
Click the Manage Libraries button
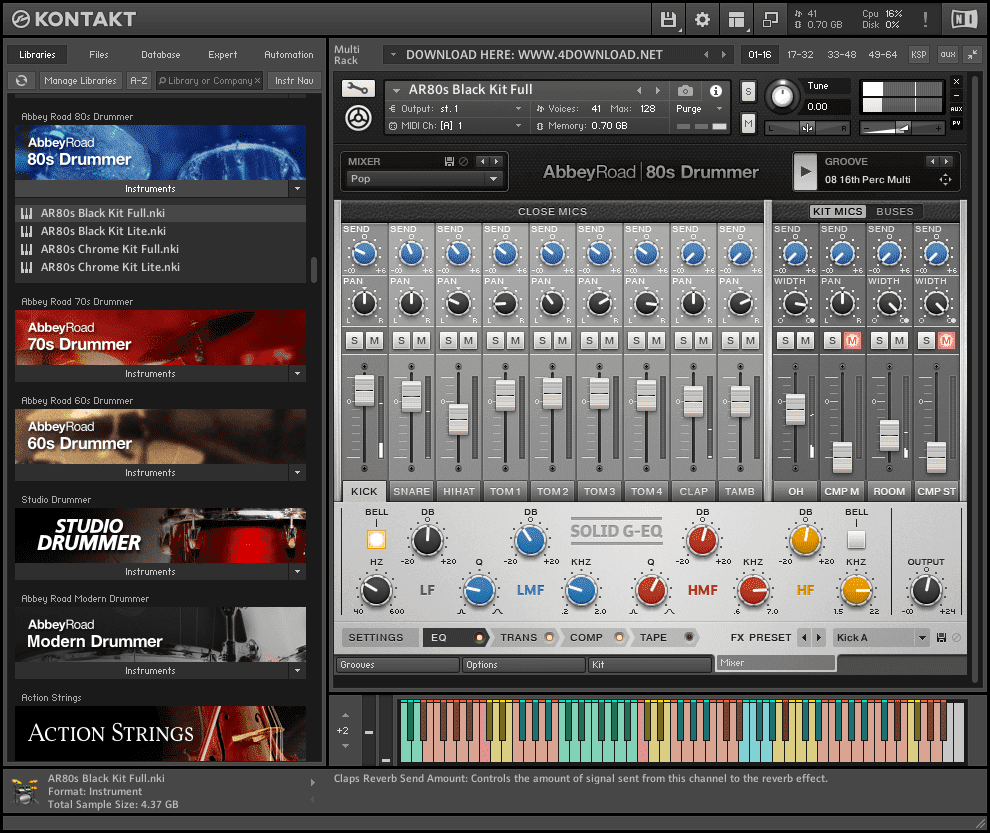80,81
